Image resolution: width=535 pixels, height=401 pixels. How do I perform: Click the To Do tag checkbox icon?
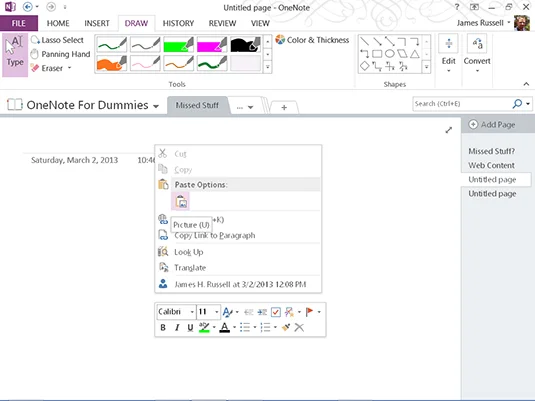pos(276,312)
